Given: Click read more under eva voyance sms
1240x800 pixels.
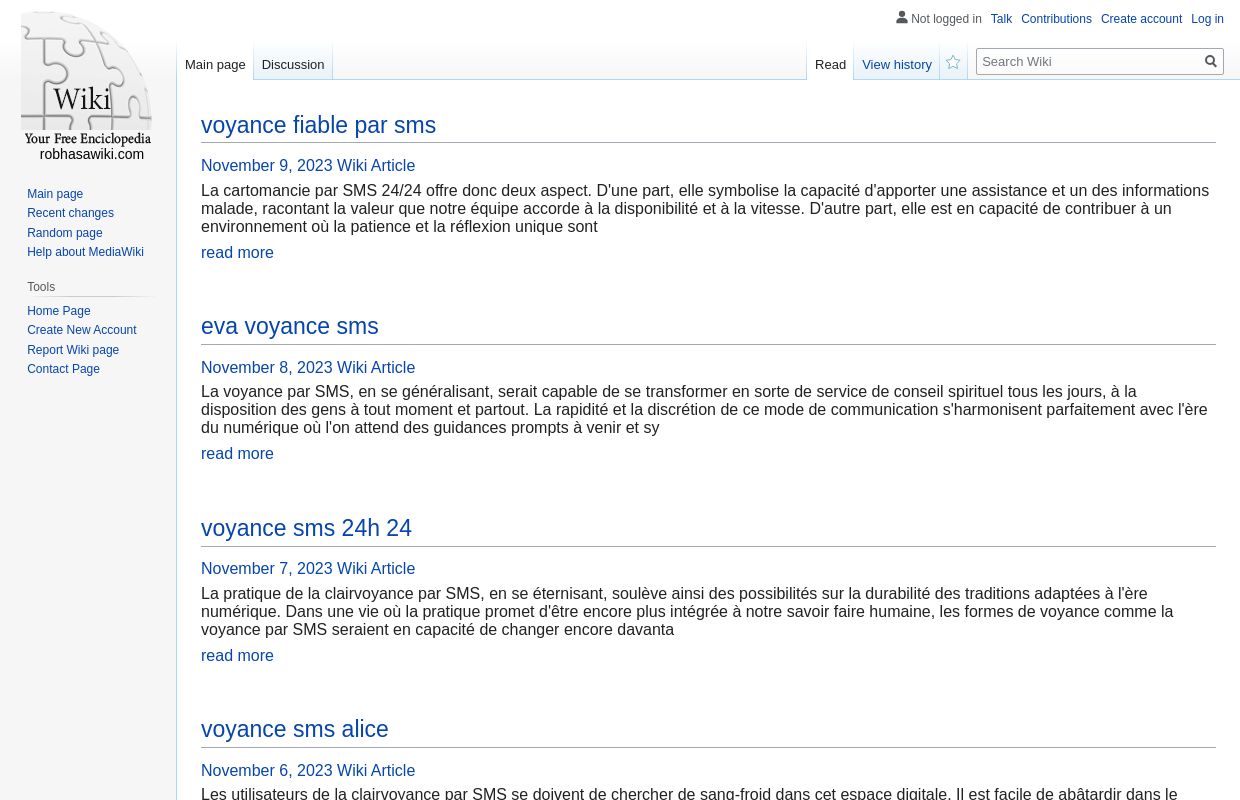Looking at the screenshot, I should pyautogui.click(x=237, y=453).
